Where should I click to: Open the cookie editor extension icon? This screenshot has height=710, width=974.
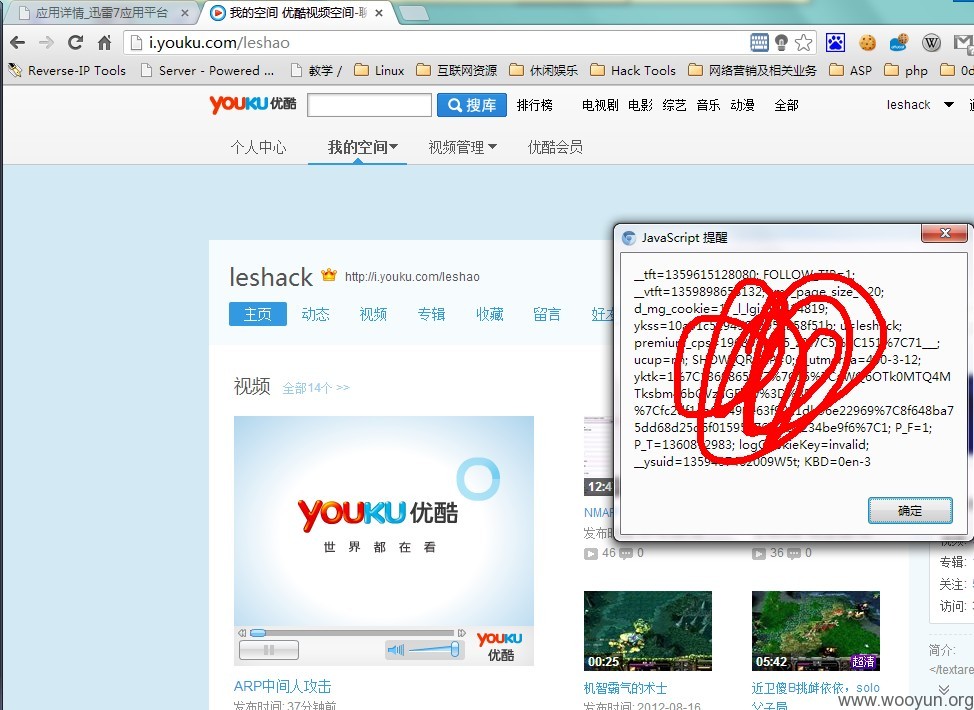click(x=867, y=43)
